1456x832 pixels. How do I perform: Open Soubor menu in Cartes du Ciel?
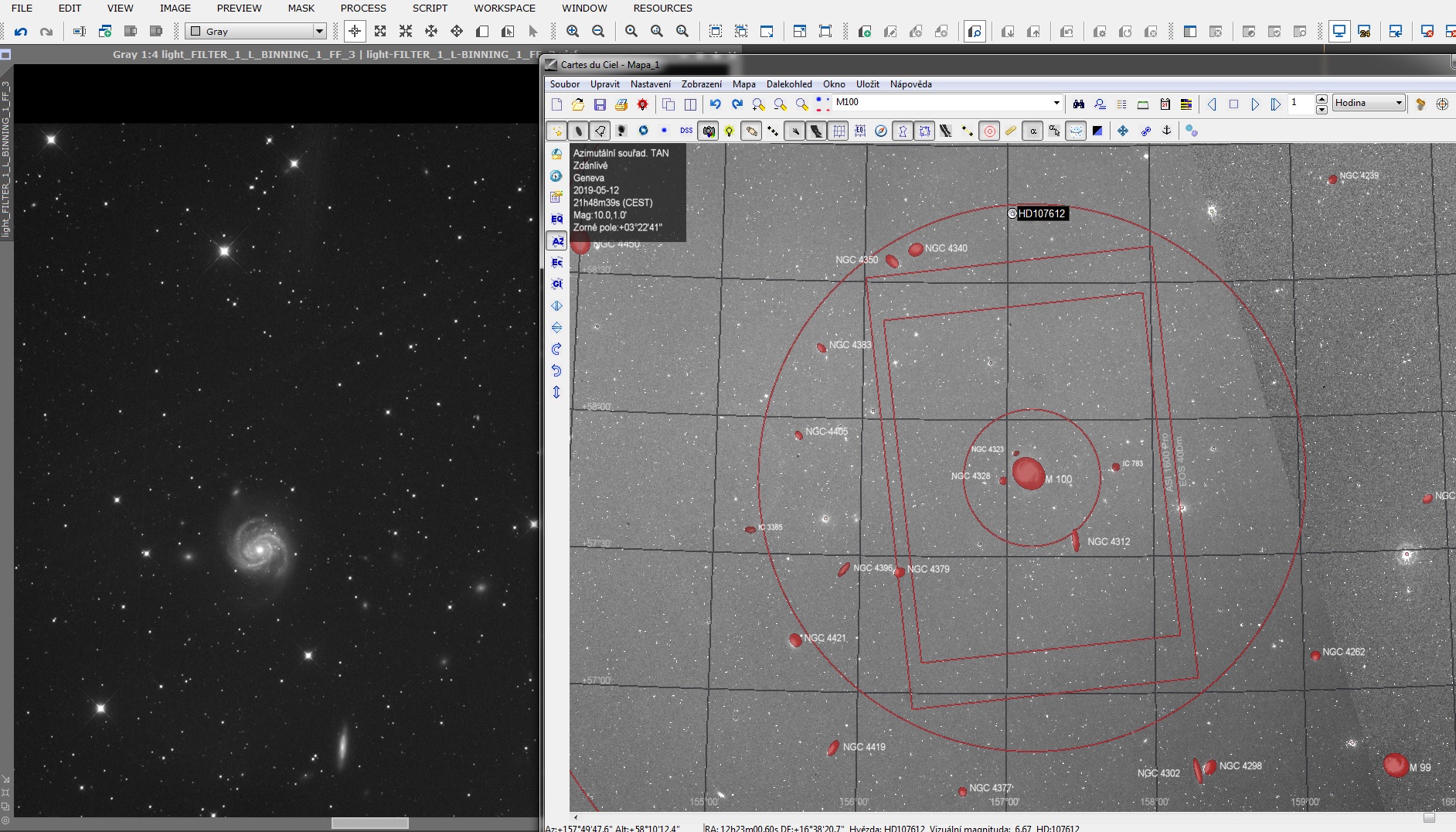[x=565, y=84]
